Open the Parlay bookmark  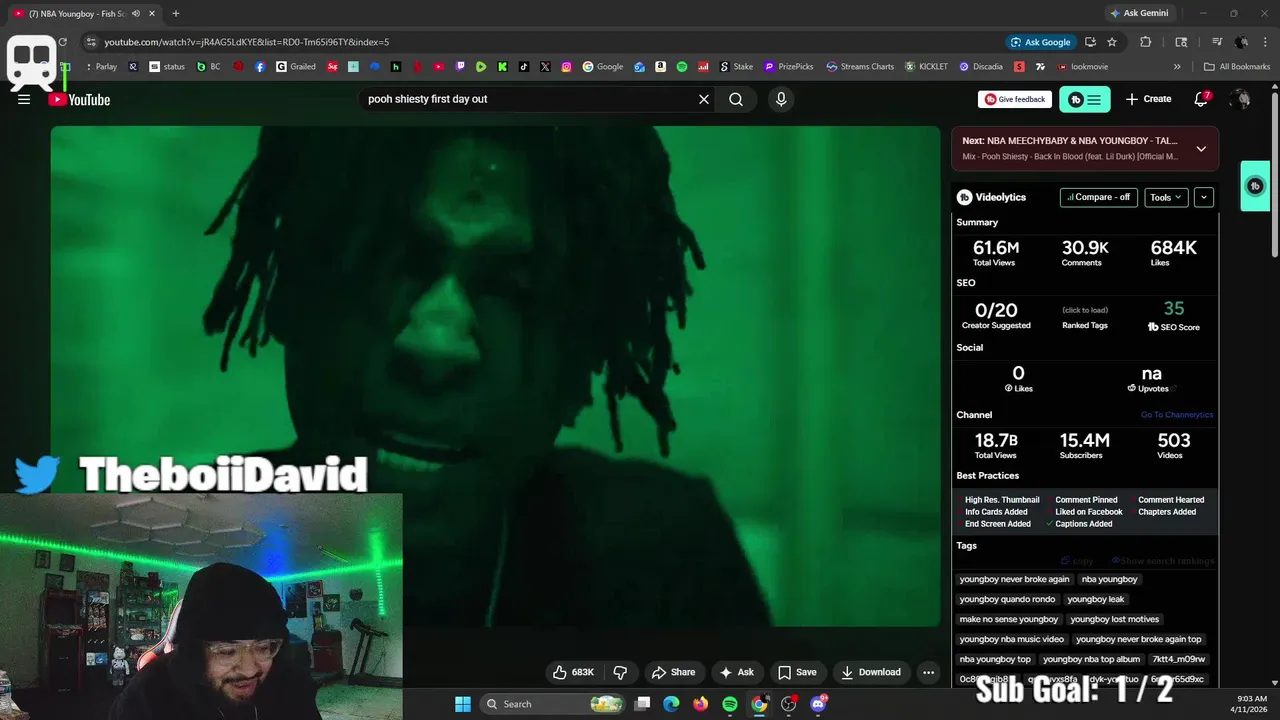pos(100,67)
